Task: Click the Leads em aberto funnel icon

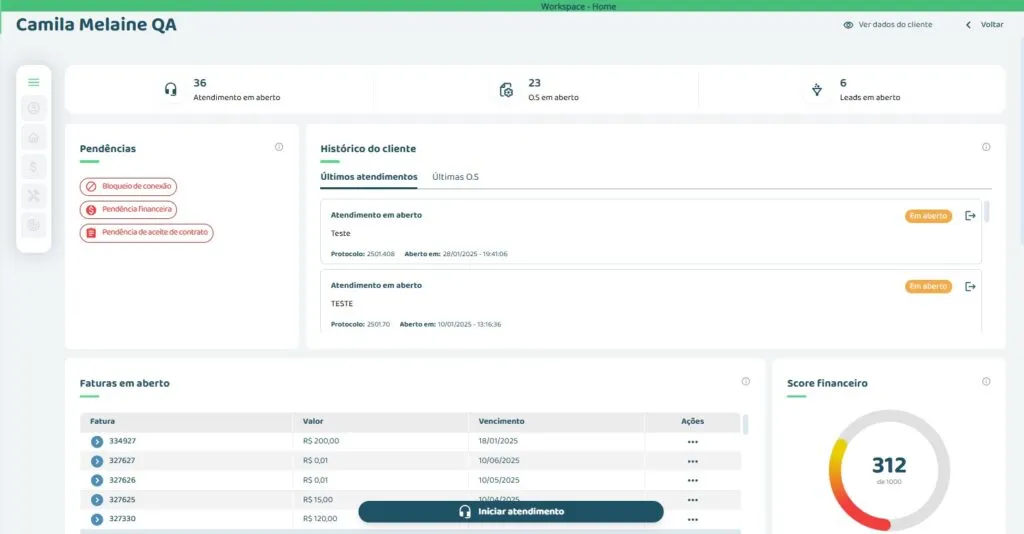Action: coord(817,90)
